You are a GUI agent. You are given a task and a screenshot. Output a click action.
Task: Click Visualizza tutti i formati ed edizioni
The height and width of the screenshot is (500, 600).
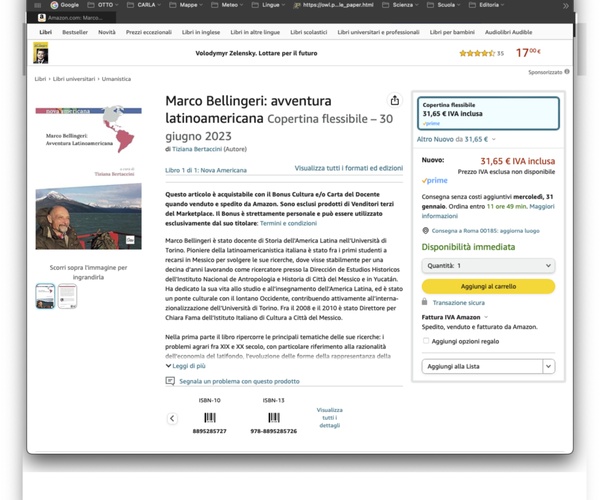(349, 168)
